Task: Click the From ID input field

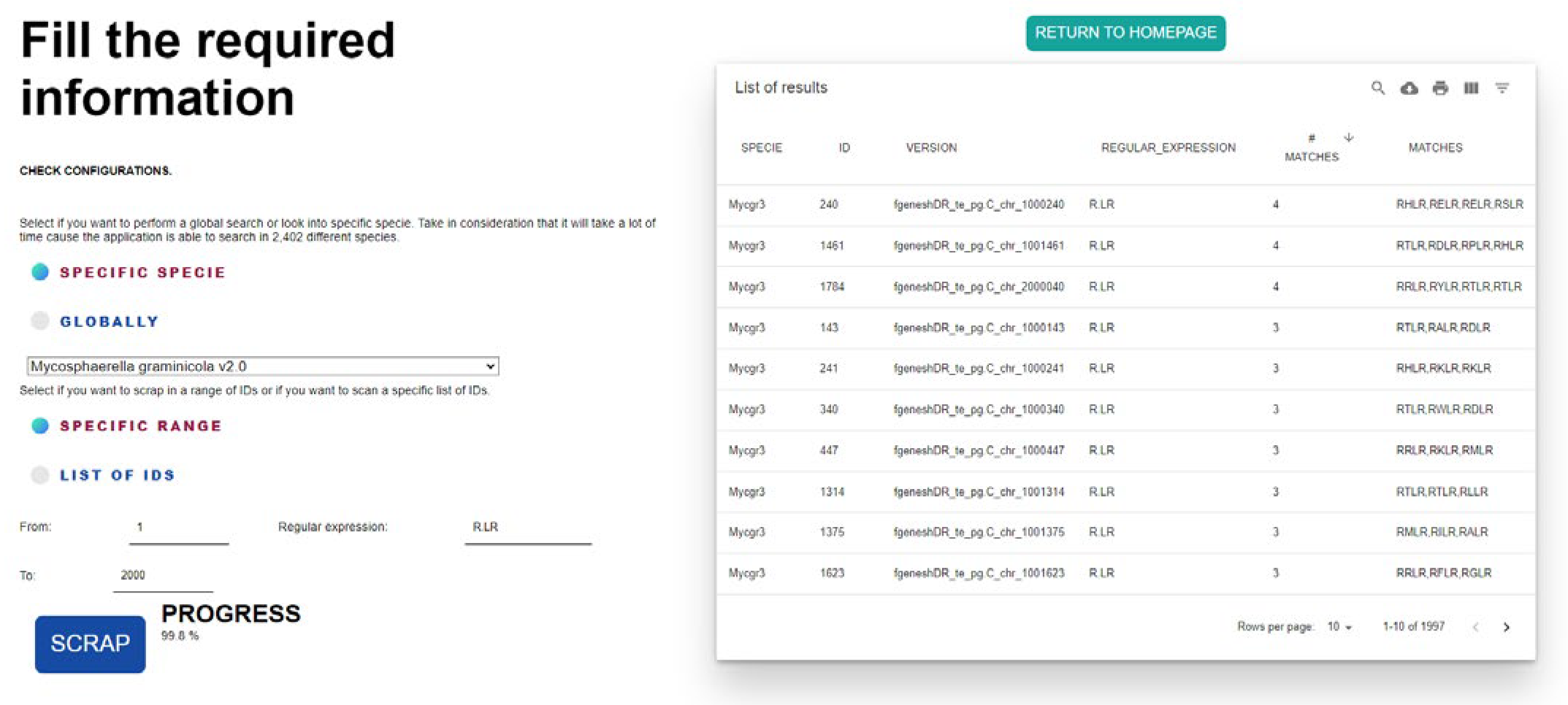Action: point(178,528)
